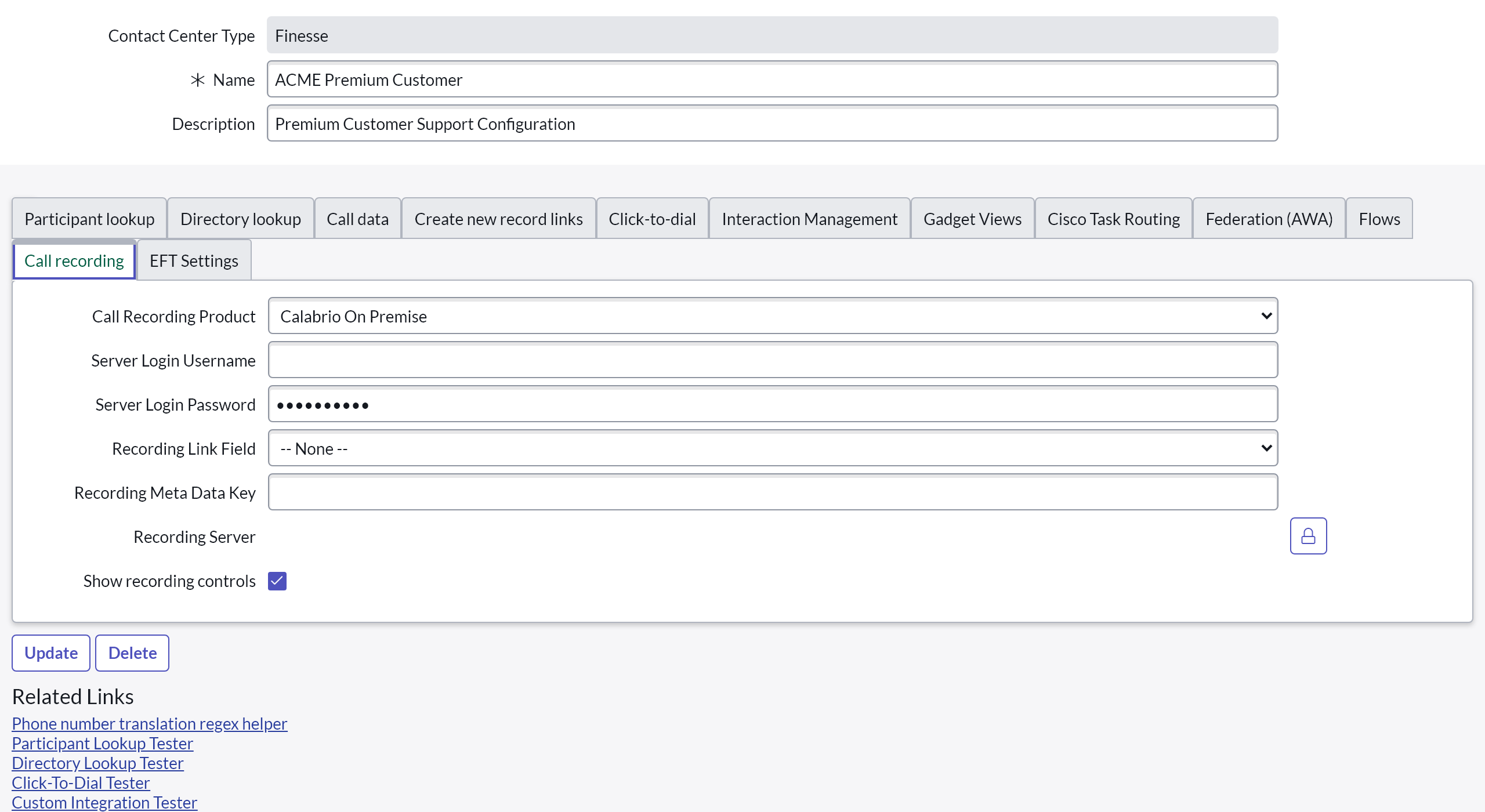Expand Recording Link Field dropdown

click(x=773, y=448)
